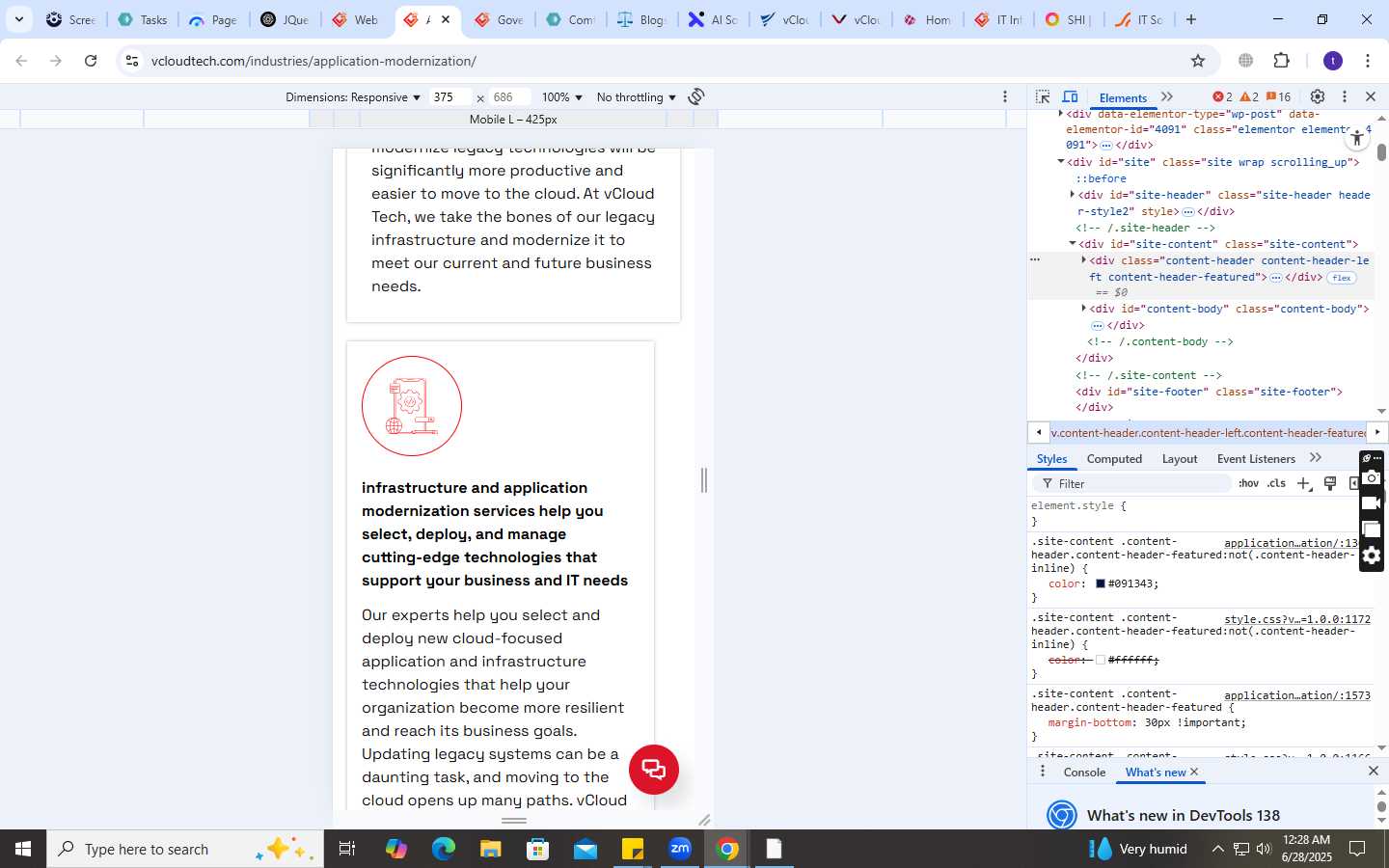The image size is (1389, 868).
Task: Open the application…ation/:1573 source link
Action: point(1296,695)
